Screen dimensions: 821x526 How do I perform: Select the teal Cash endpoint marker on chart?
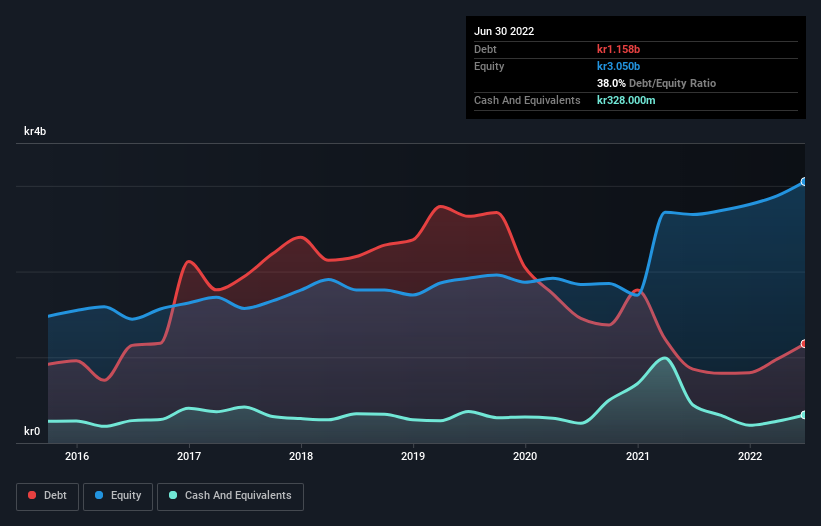tap(804, 415)
